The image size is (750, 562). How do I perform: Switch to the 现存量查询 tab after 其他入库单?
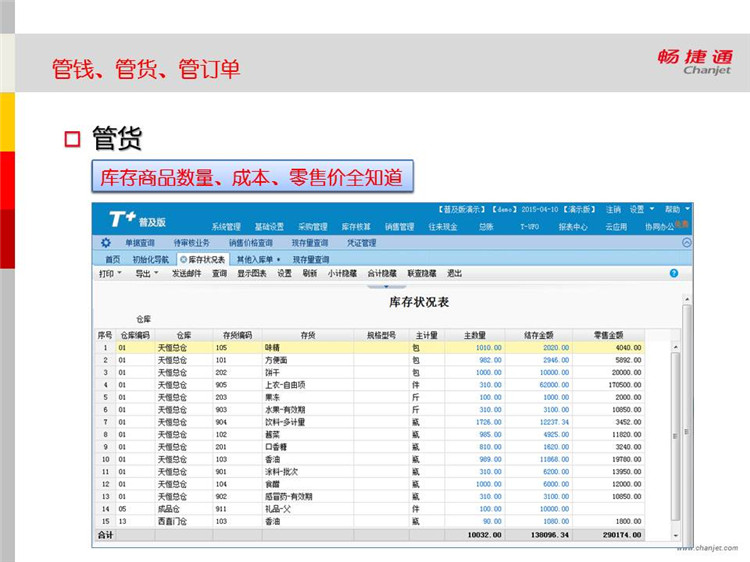(311, 259)
